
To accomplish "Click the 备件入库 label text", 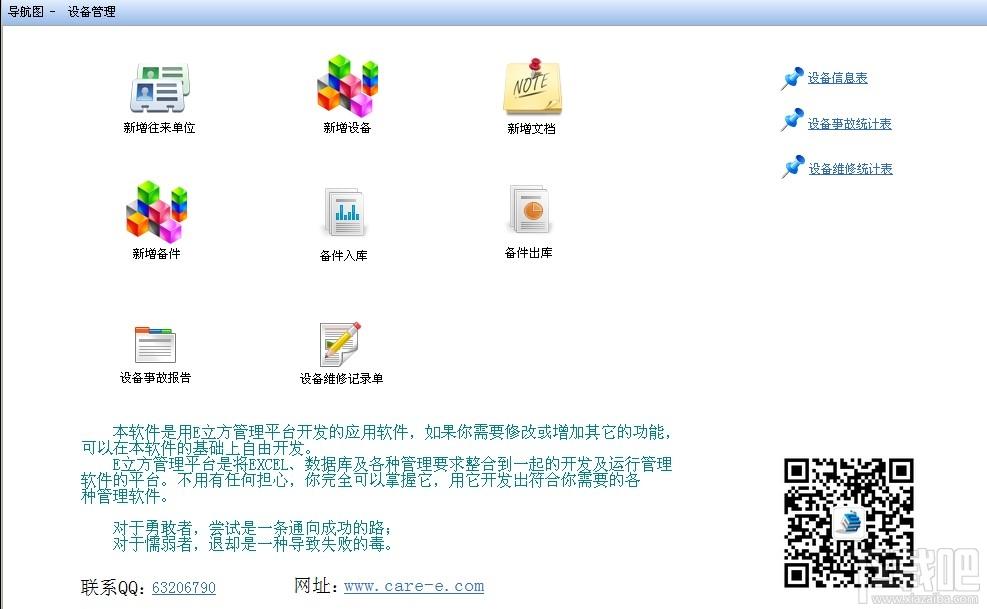I will [x=344, y=256].
